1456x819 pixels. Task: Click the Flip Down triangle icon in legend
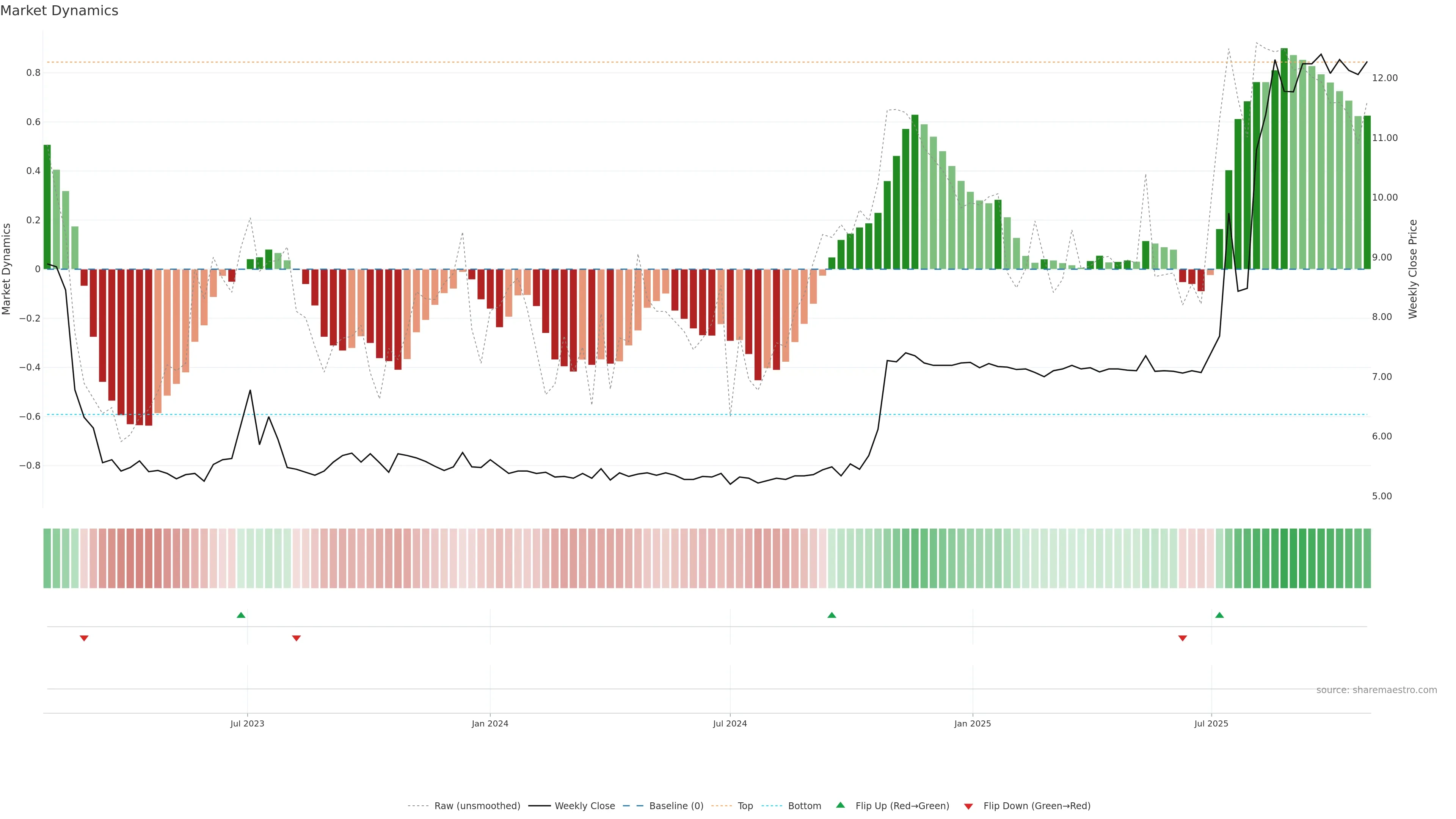(968, 806)
